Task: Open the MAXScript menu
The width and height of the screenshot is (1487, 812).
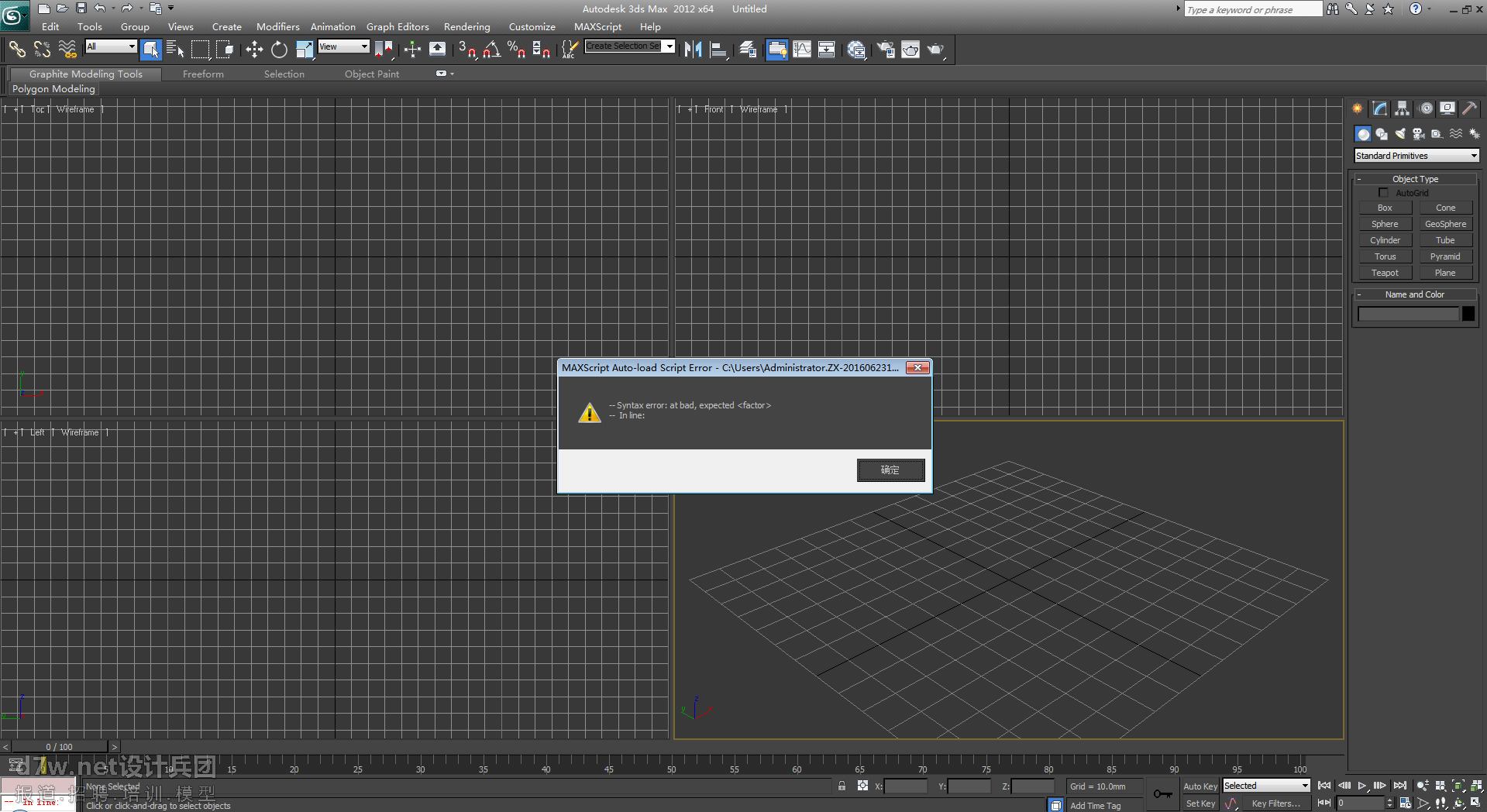Action: (x=597, y=26)
